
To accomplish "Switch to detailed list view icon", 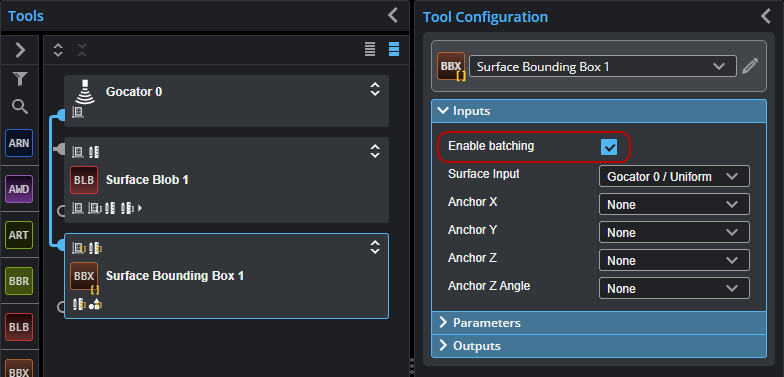I will click(394, 49).
